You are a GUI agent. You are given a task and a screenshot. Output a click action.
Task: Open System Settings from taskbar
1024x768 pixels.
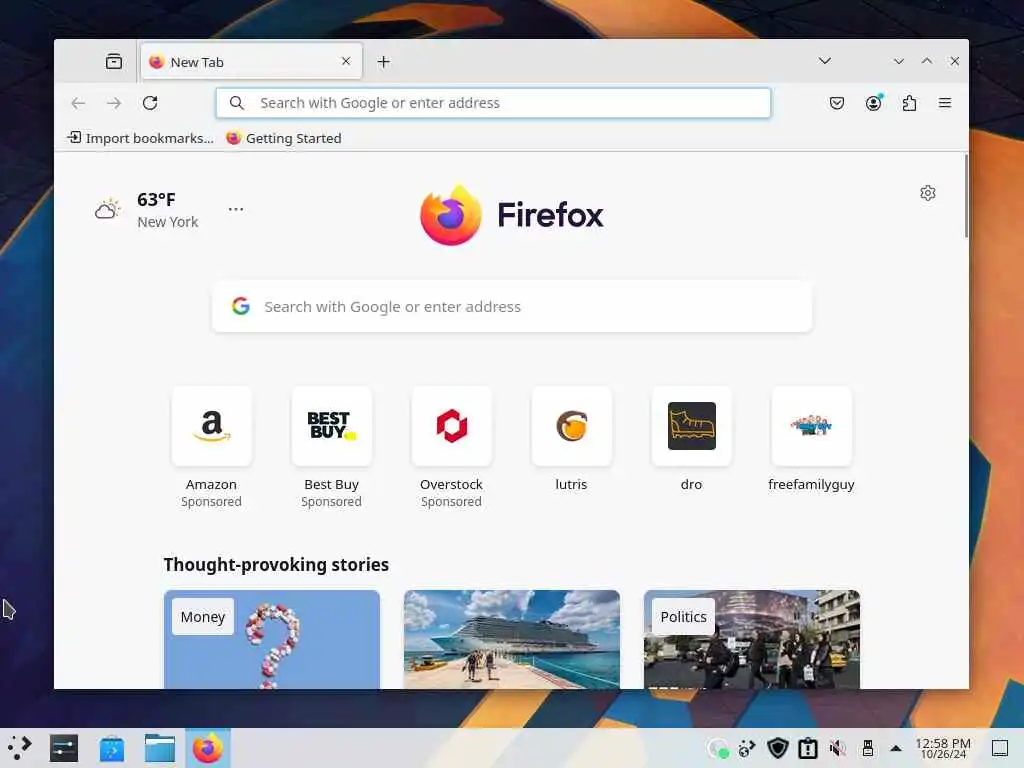tap(64, 748)
